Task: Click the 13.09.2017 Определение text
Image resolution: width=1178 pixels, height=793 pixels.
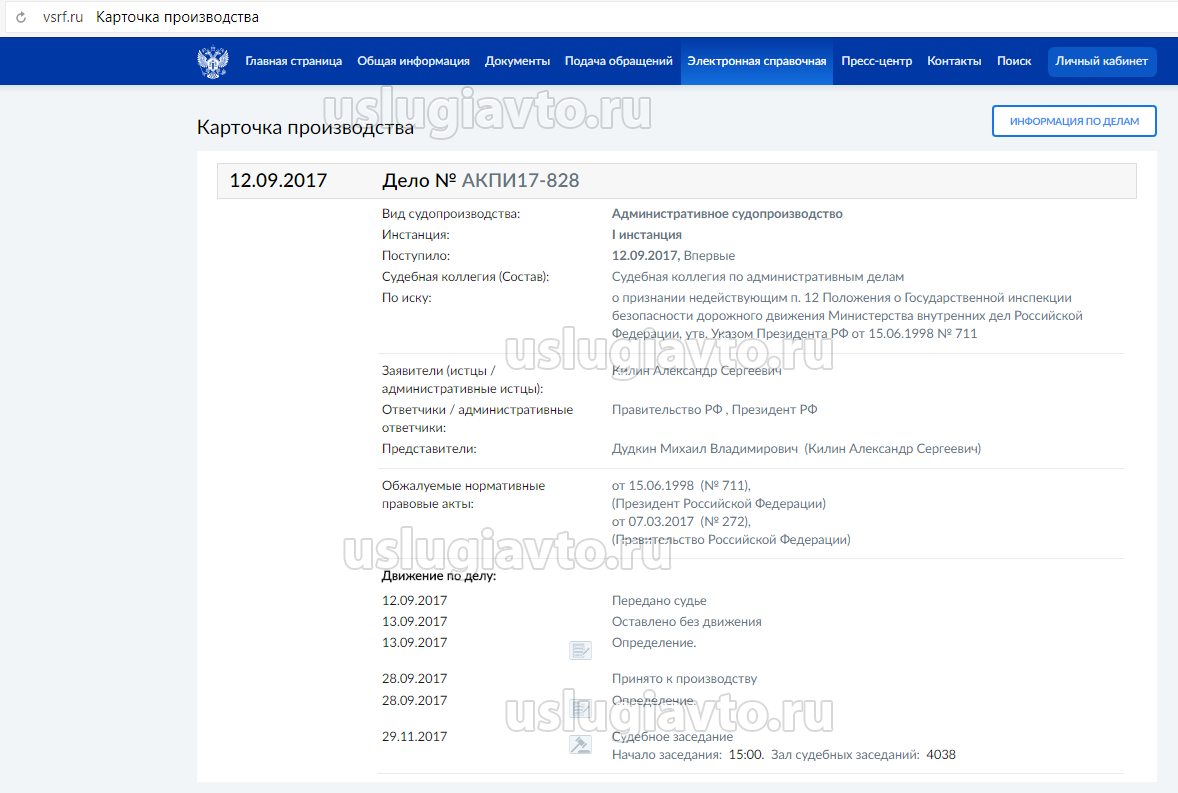Action: click(x=653, y=643)
